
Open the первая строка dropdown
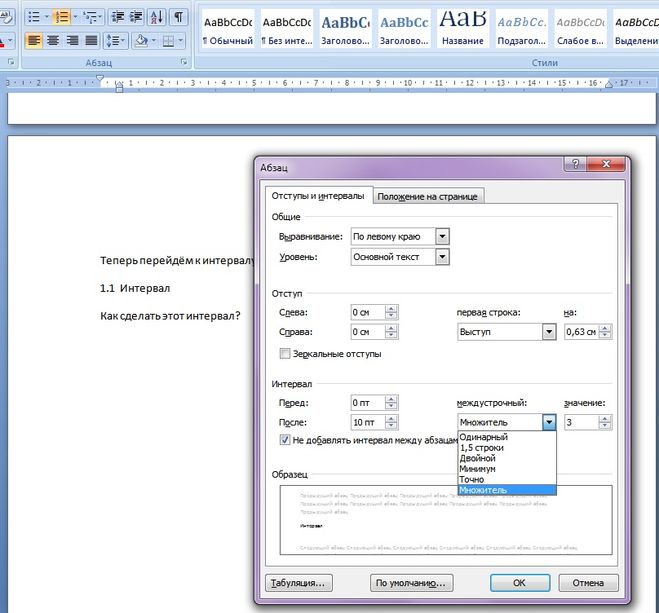(x=548, y=332)
